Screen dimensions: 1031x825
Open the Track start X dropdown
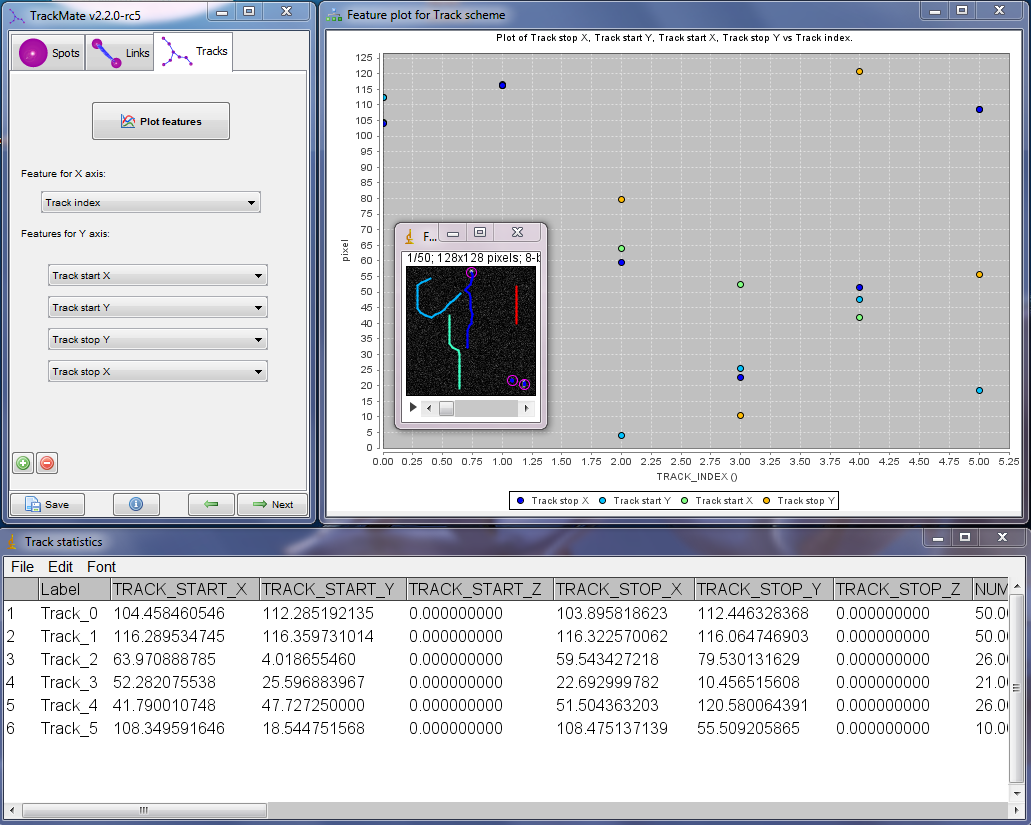[x=158, y=275]
